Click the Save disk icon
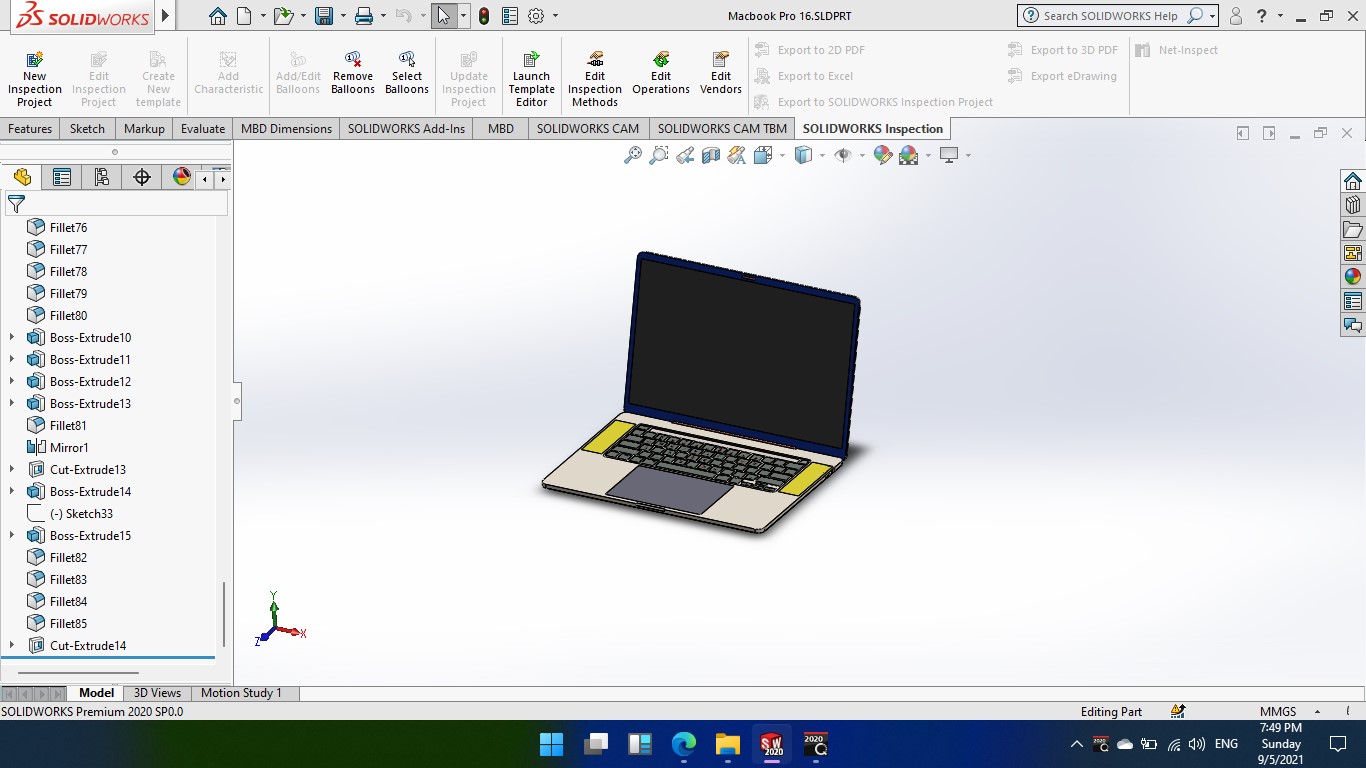1366x768 pixels. click(323, 16)
